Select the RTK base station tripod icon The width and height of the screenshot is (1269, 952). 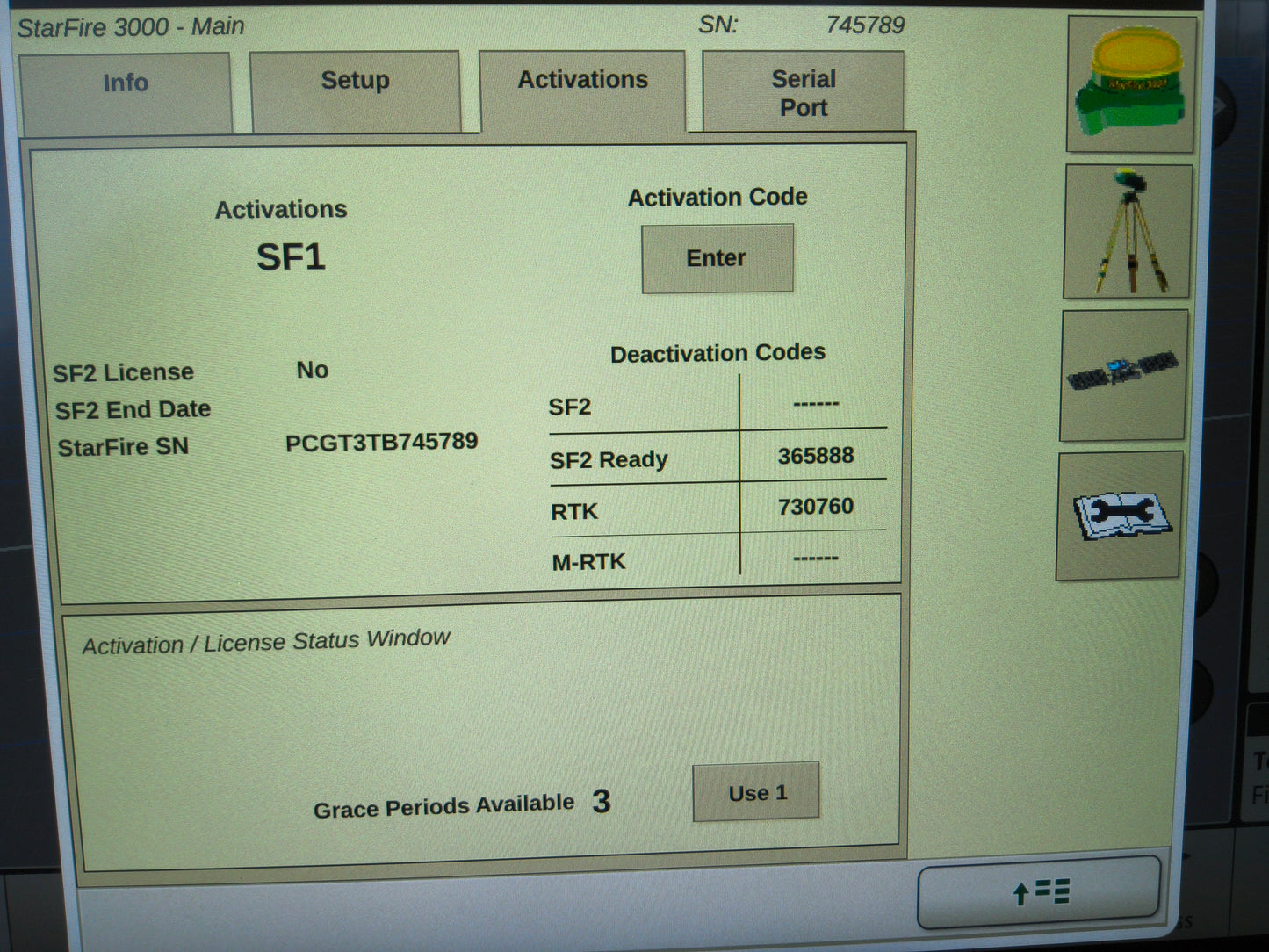pyautogui.click(x=1128, y=230)
